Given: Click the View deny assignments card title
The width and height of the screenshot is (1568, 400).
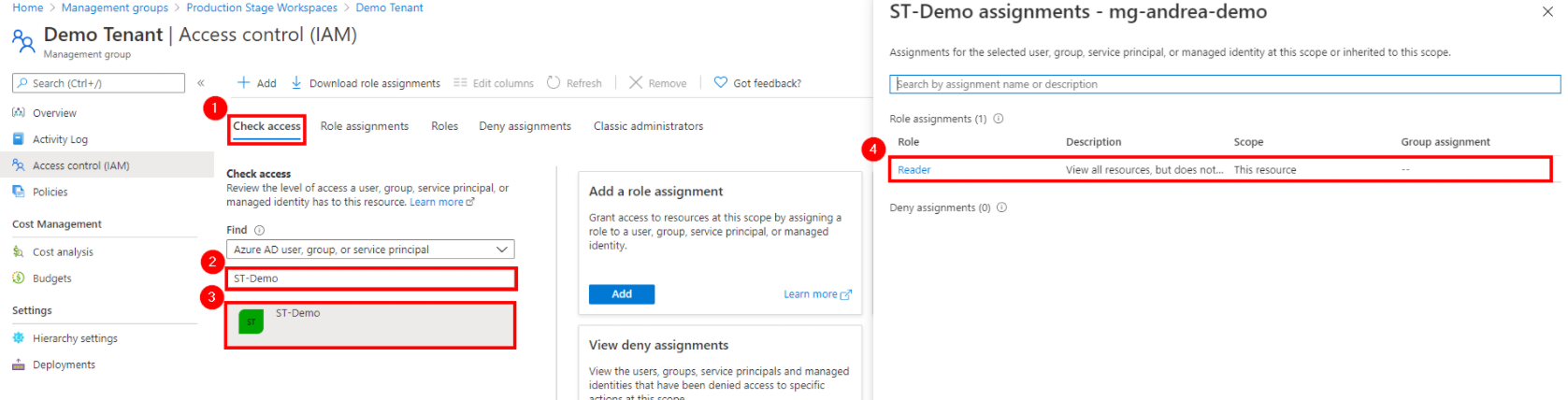Looking at the screenshot, I should pyautogui.click(x=658, y=345).
